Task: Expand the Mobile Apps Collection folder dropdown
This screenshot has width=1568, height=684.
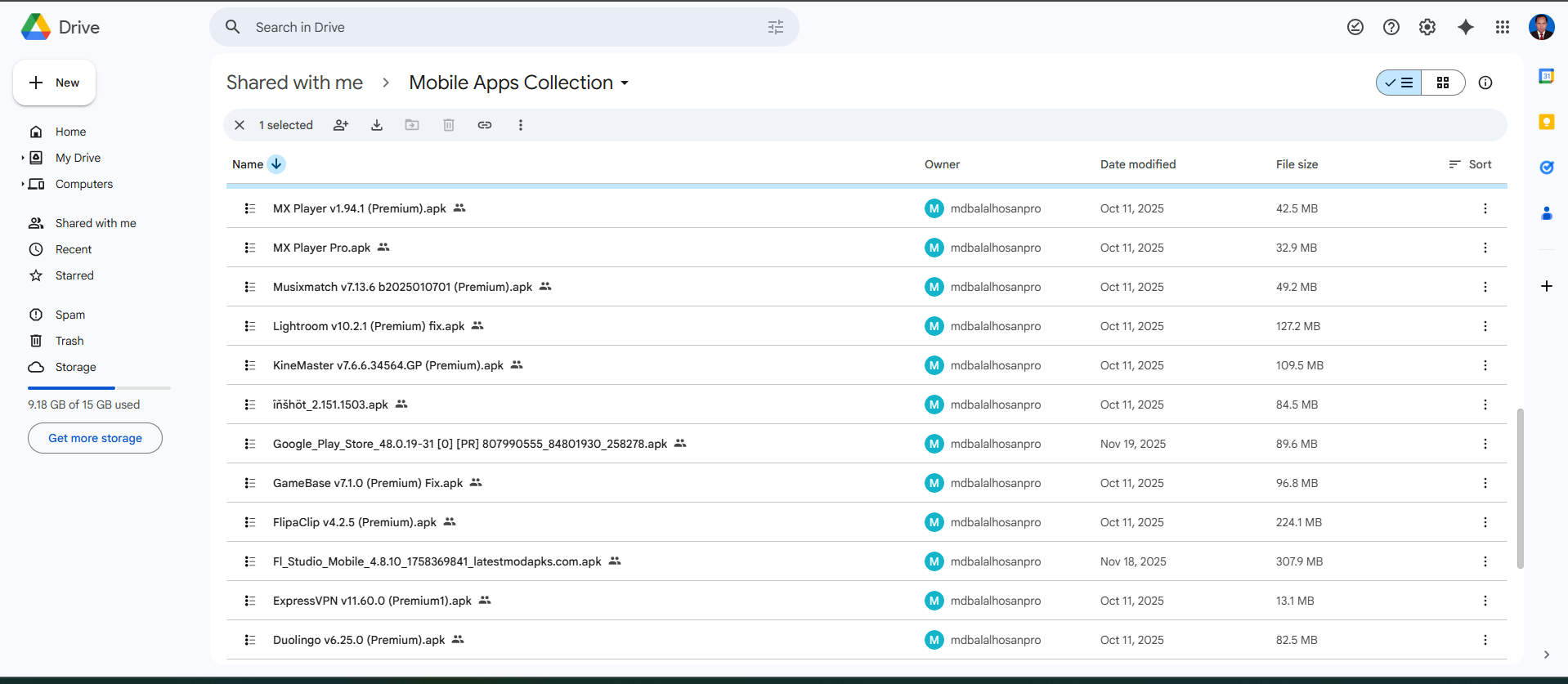Action: [x=625, y=83]
